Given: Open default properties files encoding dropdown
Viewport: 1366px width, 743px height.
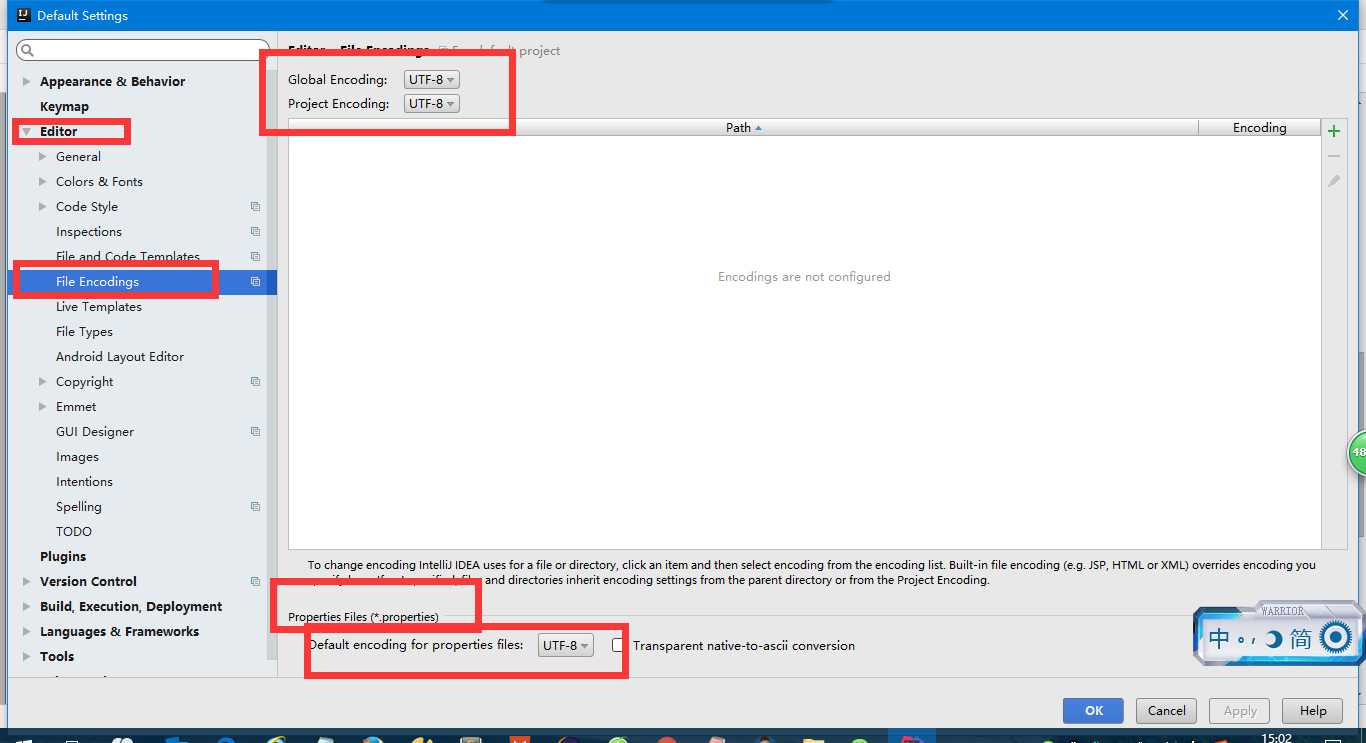Looking at the screenshot, I should (x=566, y=646).
